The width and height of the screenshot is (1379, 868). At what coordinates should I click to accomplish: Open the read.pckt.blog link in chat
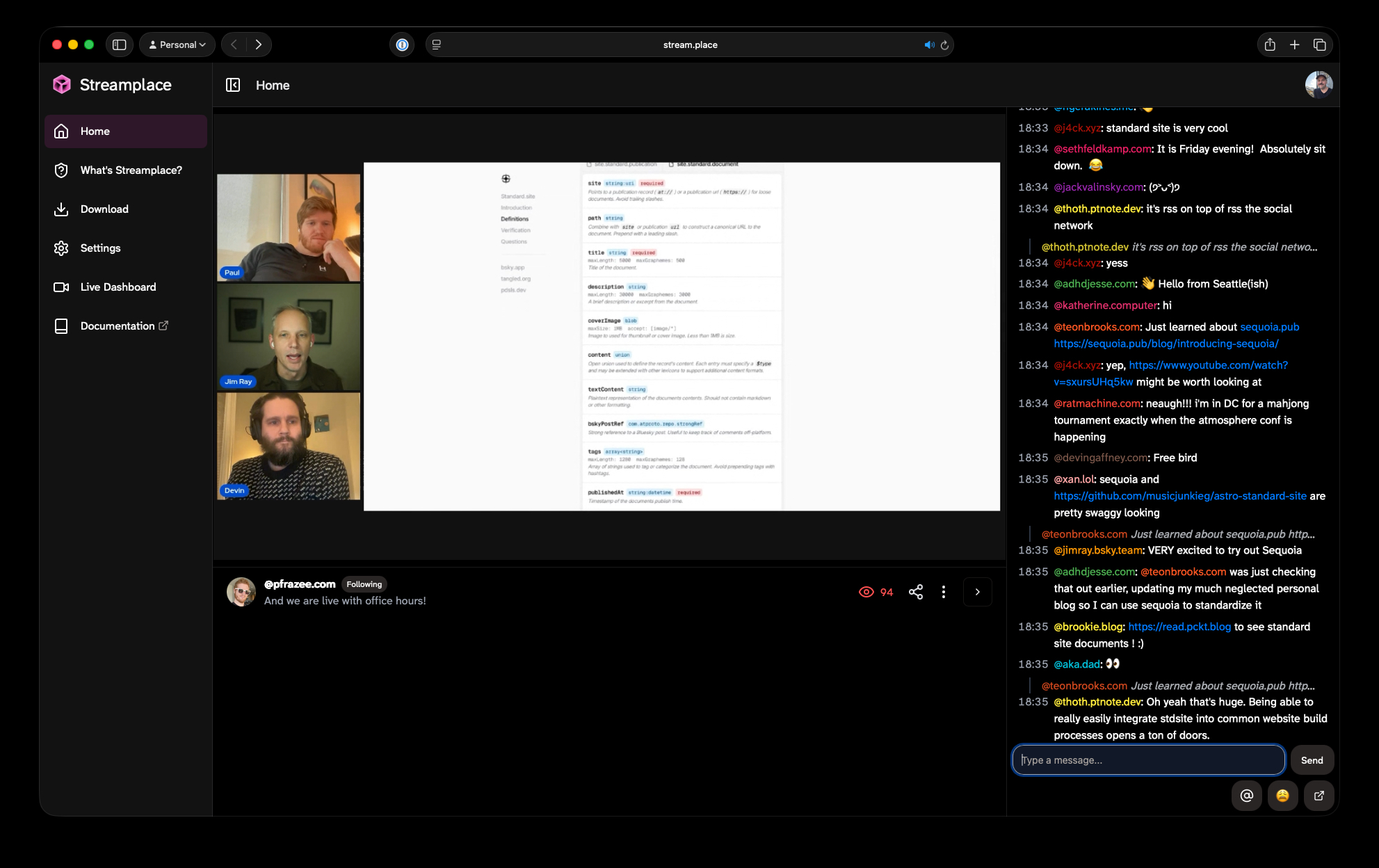[x=1179, y=627]
